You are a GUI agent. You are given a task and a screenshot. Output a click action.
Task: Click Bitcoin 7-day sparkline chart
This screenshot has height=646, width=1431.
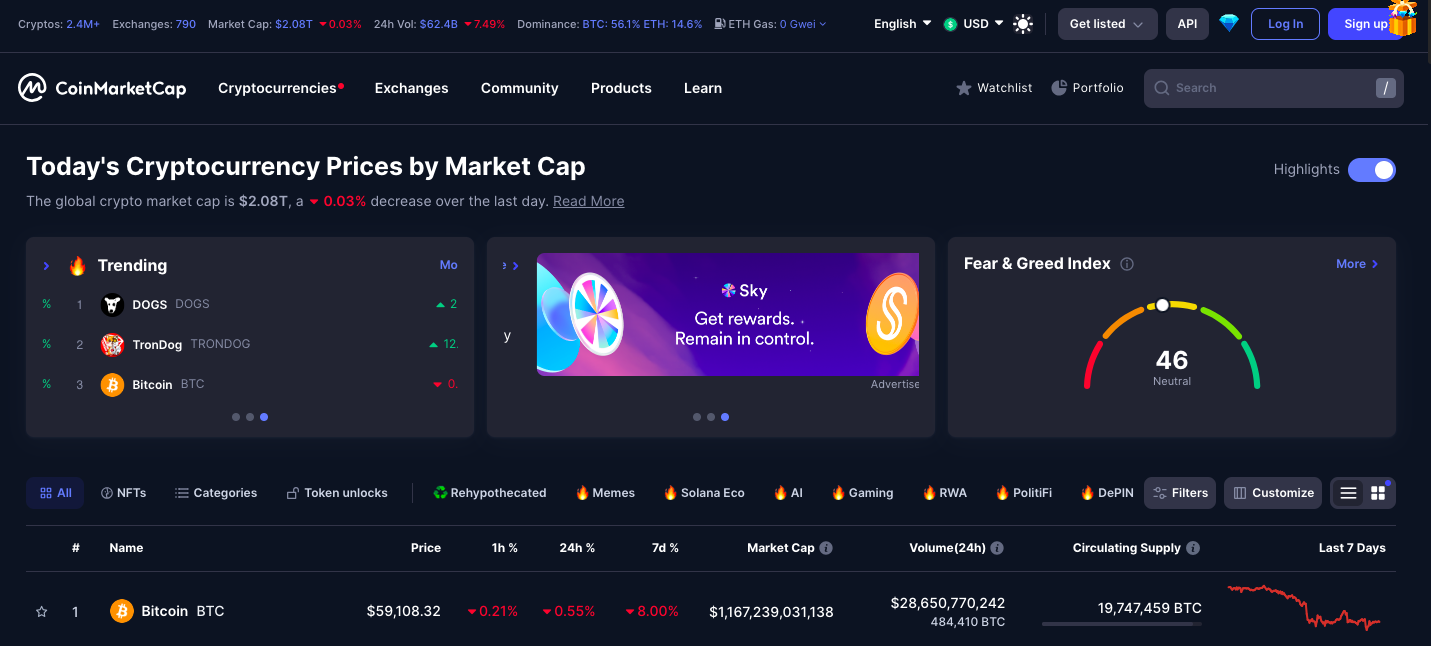1304,607
